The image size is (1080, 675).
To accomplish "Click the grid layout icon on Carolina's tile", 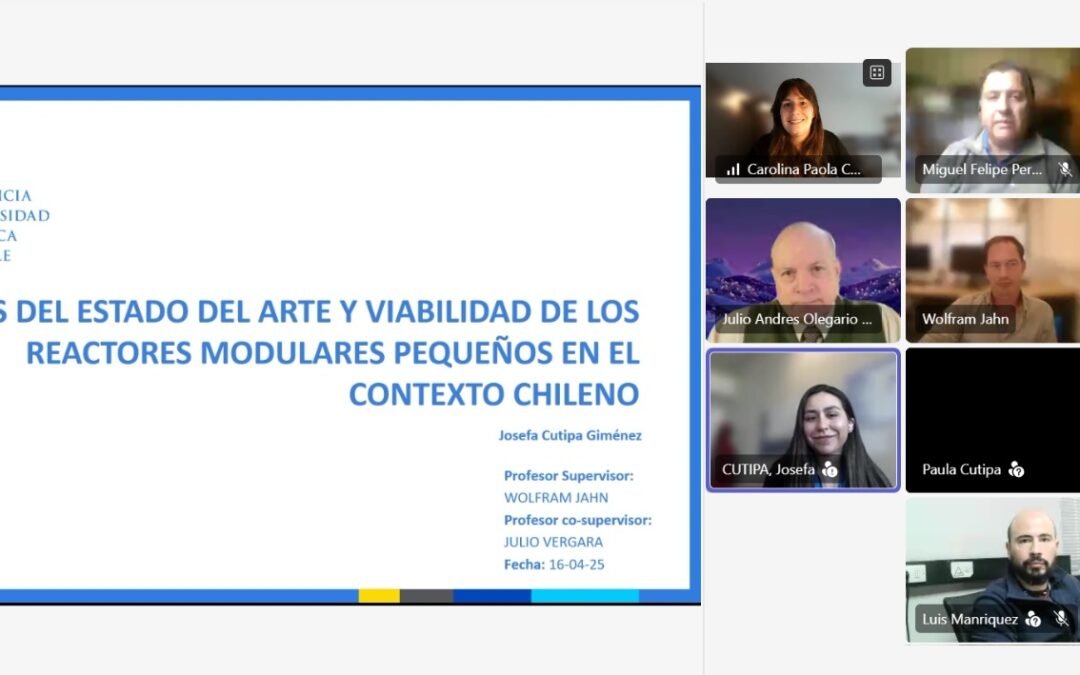I will (x=876, y=72).
